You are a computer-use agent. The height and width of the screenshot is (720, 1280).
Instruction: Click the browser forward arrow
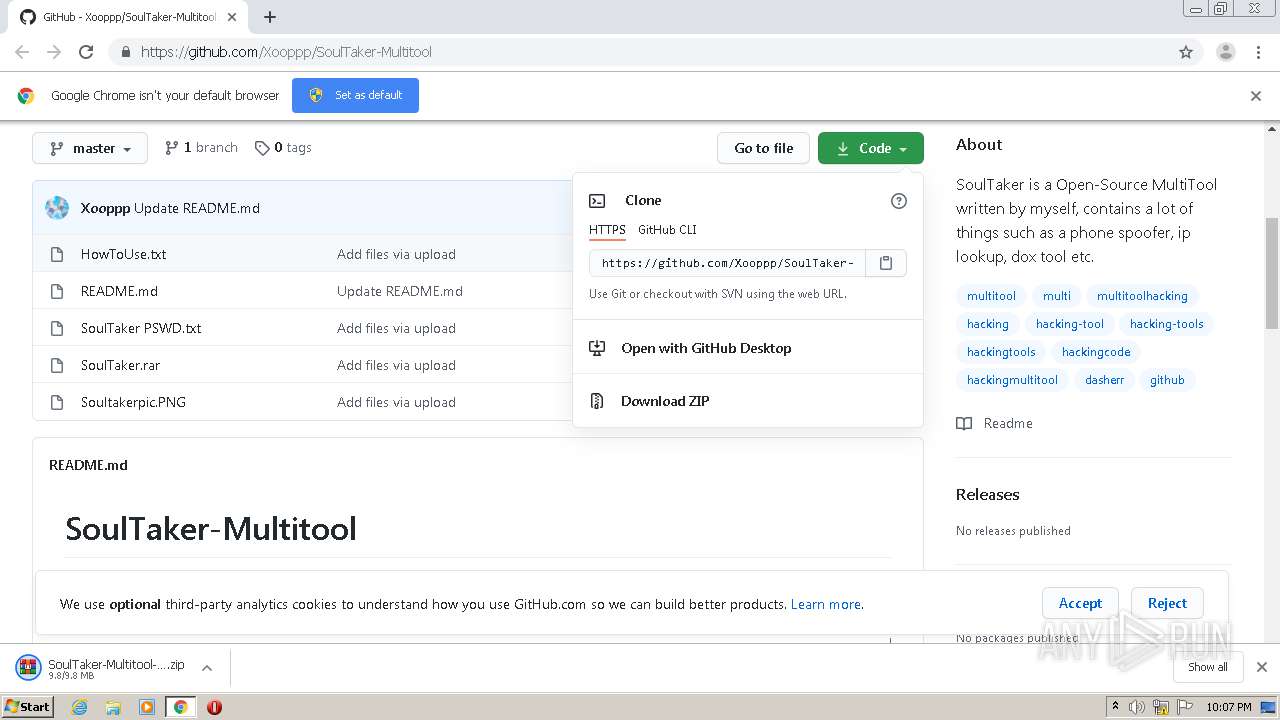click(x=54, y=52)
